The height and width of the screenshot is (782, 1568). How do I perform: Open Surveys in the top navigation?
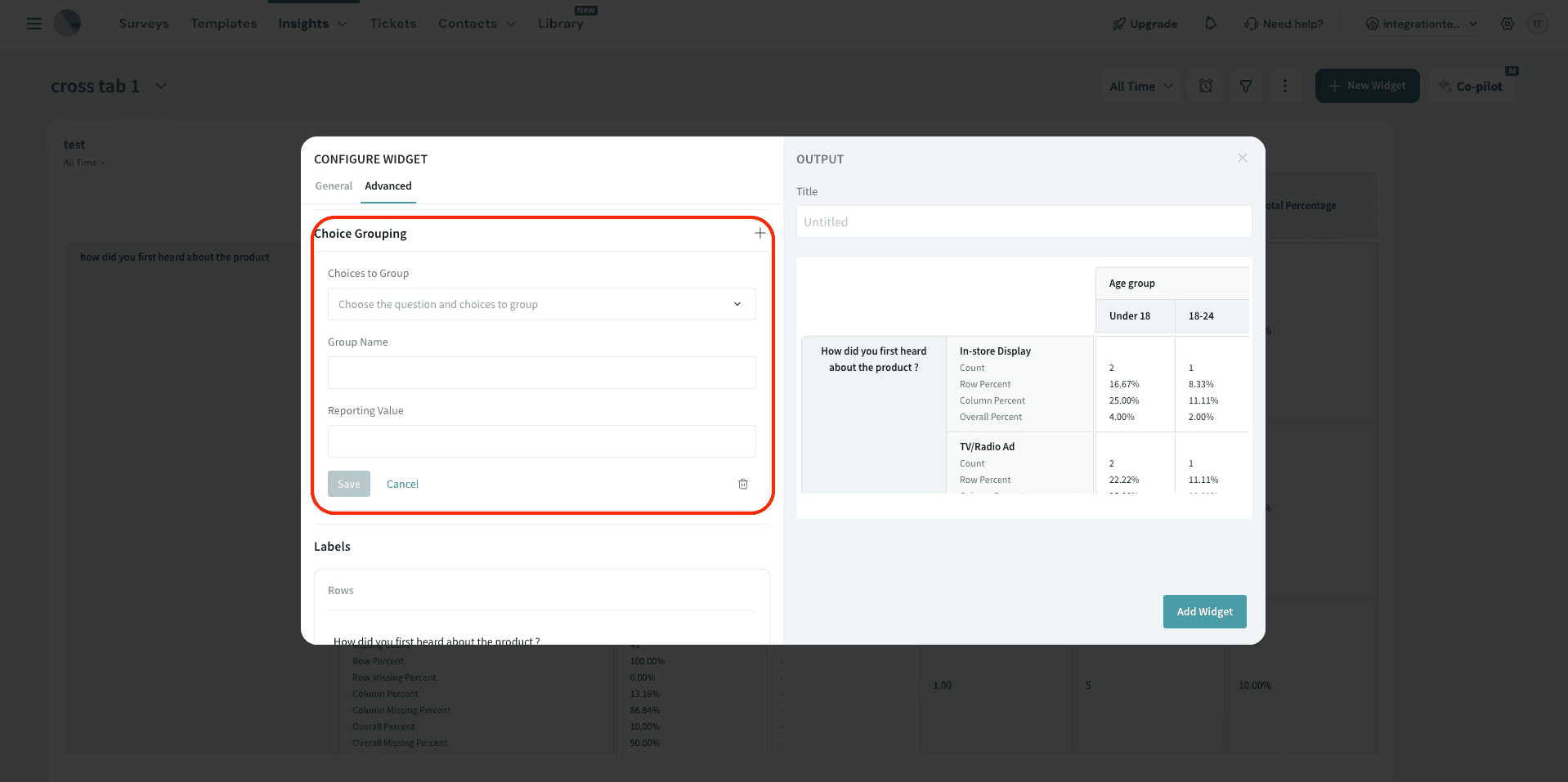144,24
